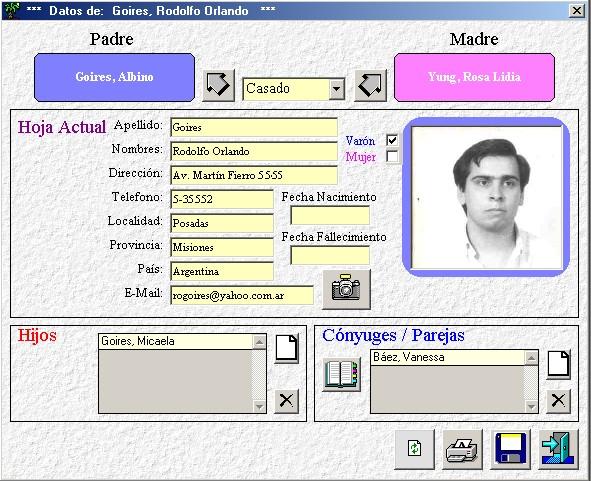Click the refresh document icon
The image size is (591, 481).
click(x=414, y=449)
